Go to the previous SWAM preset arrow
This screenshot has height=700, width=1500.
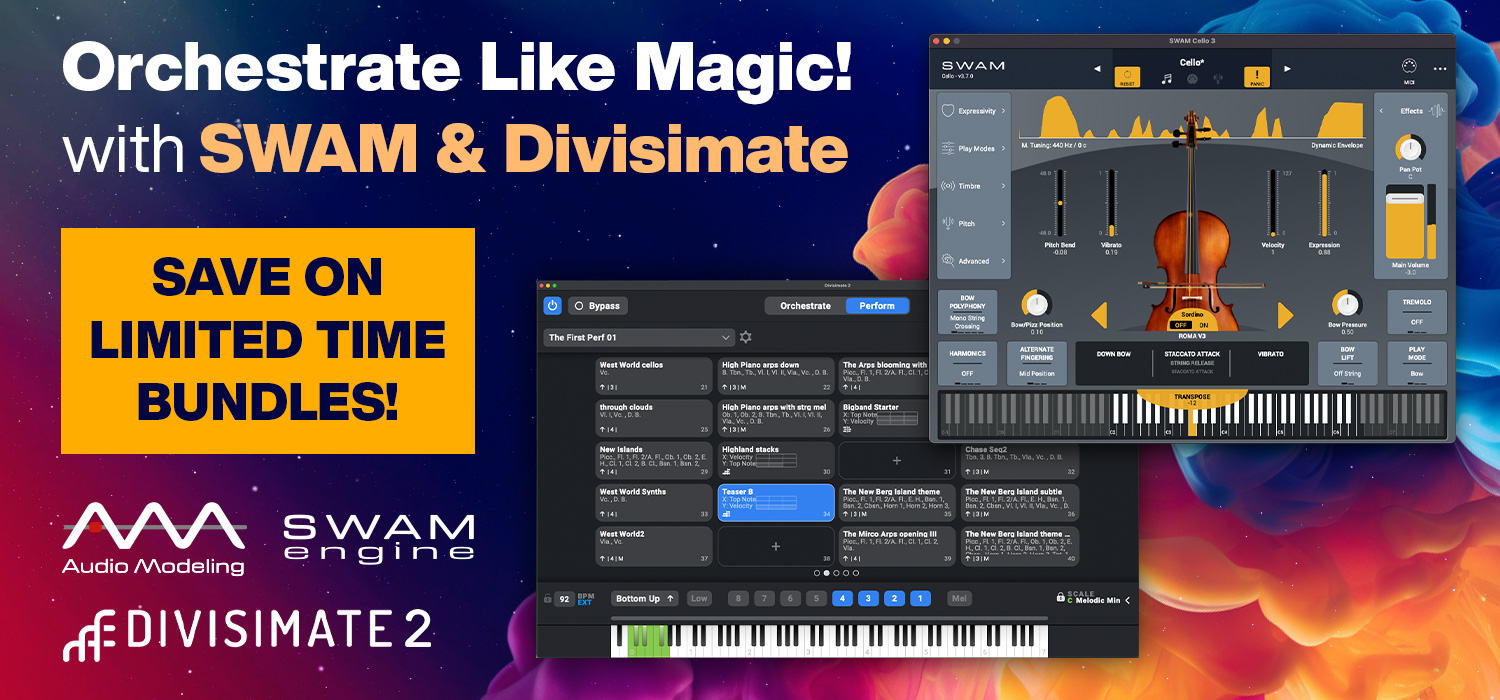(1097, 69)
